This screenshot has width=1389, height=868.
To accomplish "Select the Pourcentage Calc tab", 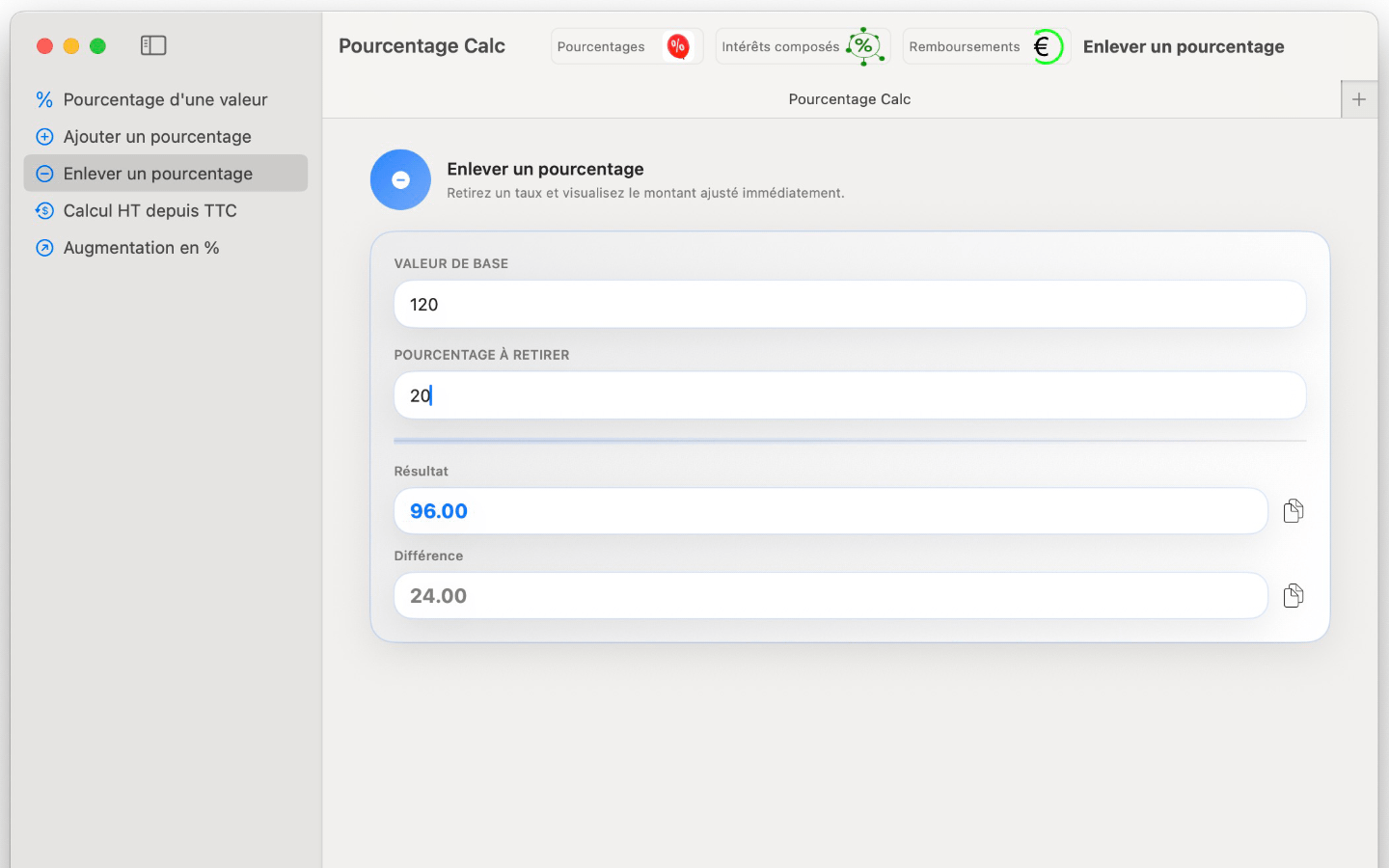I will click(x=849, y=99).
